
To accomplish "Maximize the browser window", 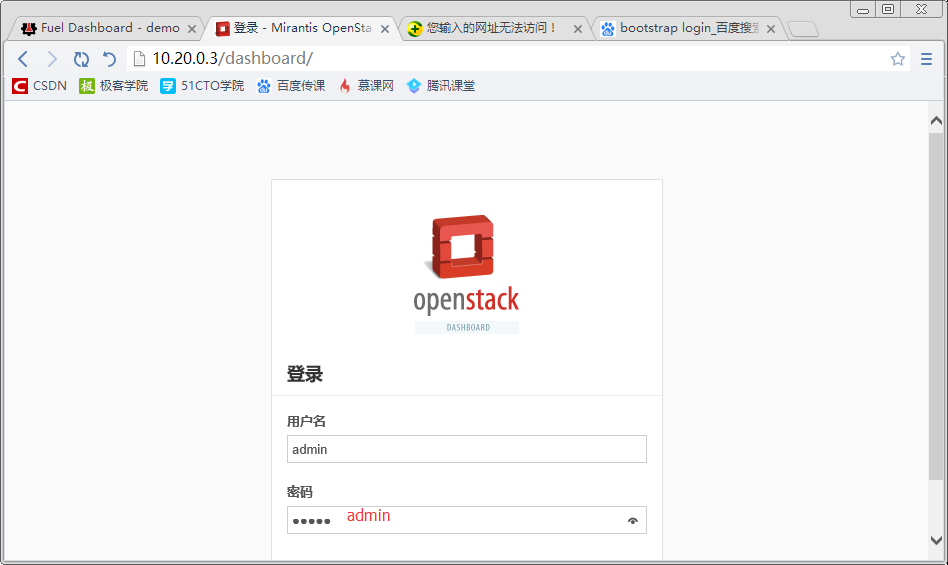I will pos(888,9).
